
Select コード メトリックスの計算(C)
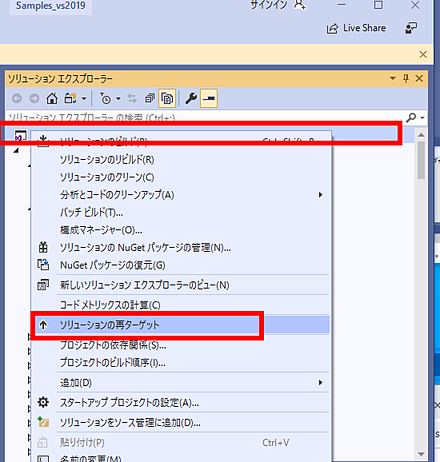point(182,305)
